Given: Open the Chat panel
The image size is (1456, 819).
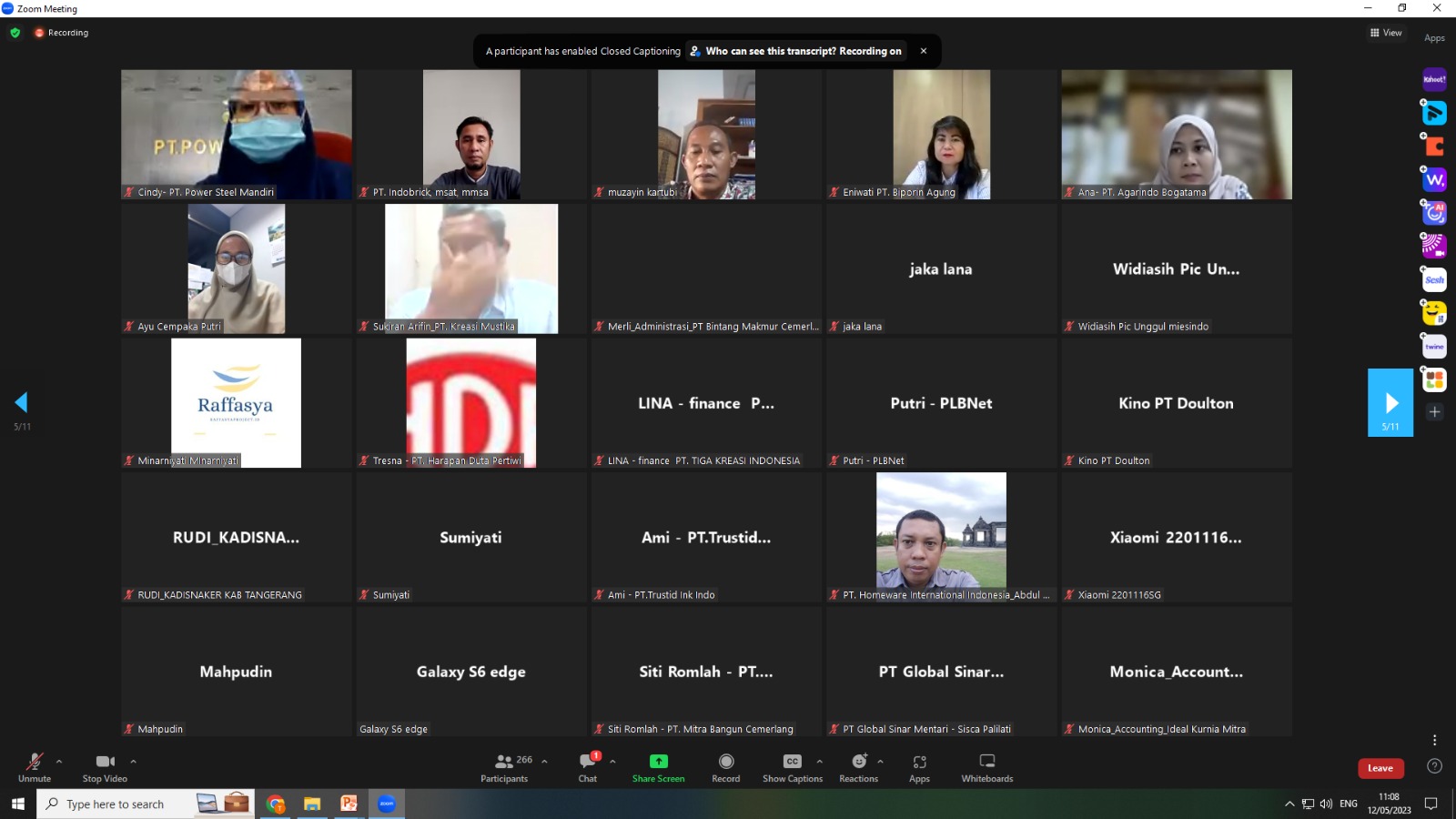Looking at the screenshot, I should click(588, 766).
